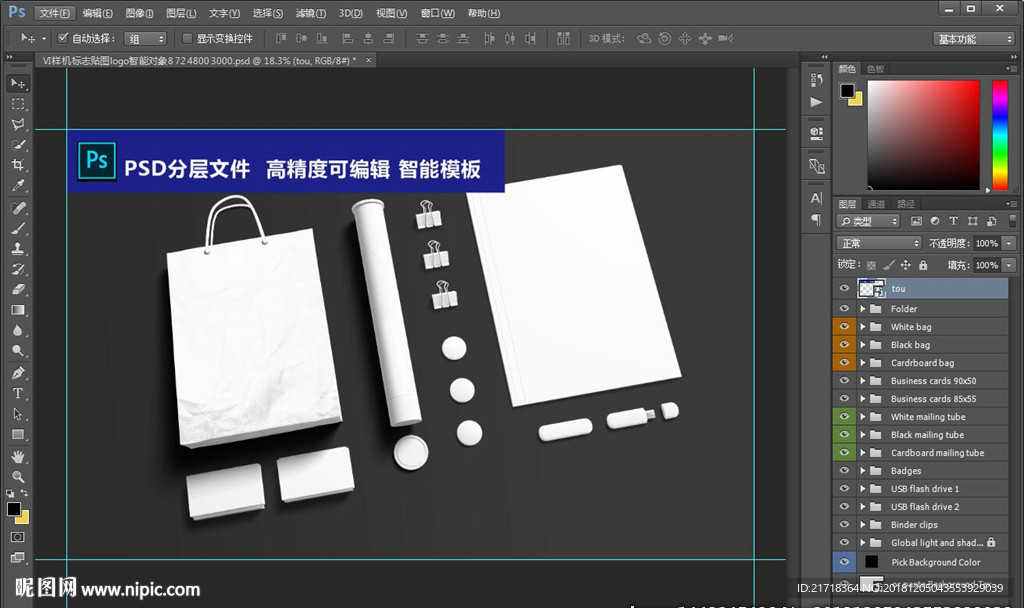The height and width of the screenshot is (608, 1024).
Task: Switch to the 通道 tab
Action: click(x=876, y=204)
